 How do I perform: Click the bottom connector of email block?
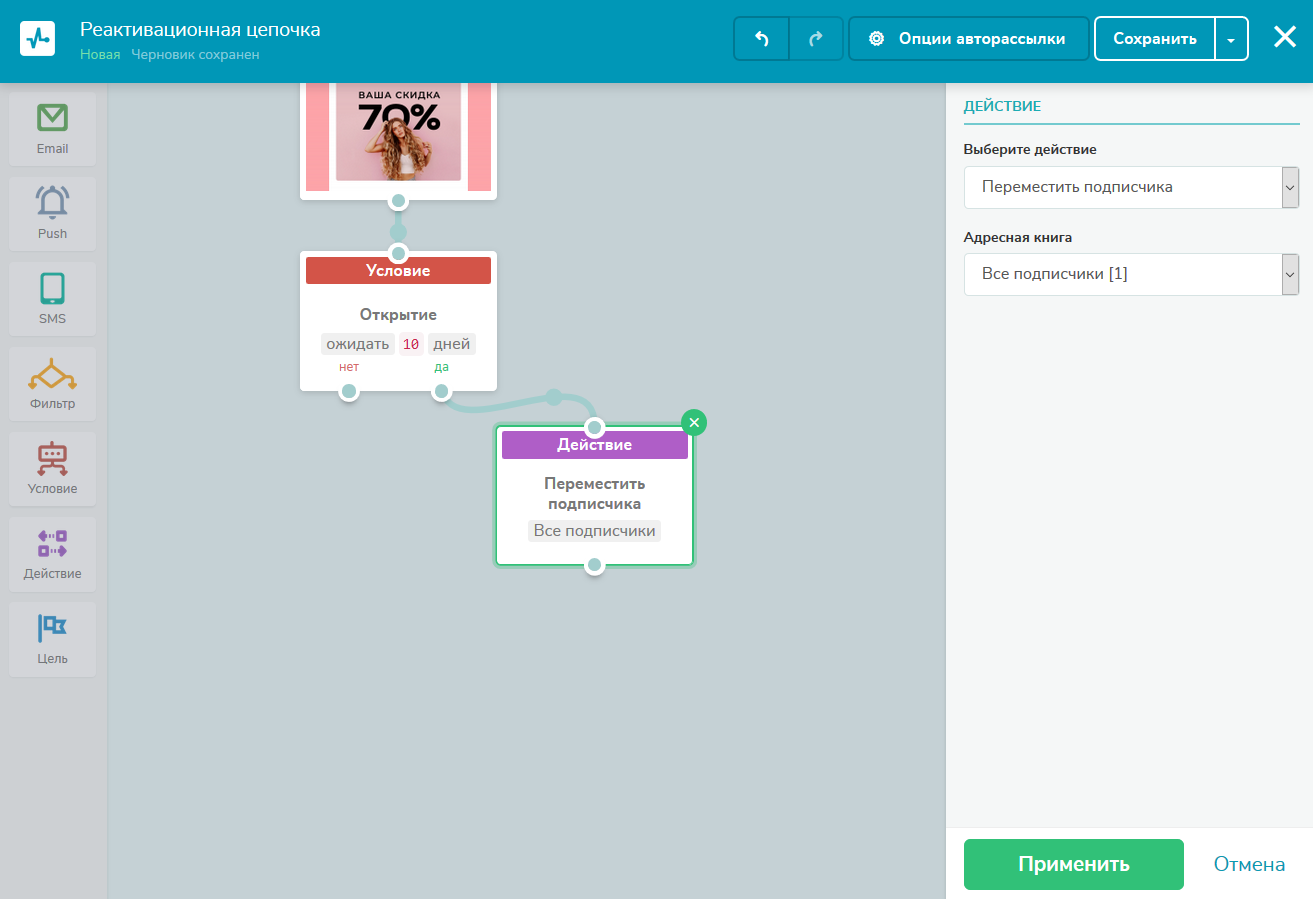tap(398, 201)
